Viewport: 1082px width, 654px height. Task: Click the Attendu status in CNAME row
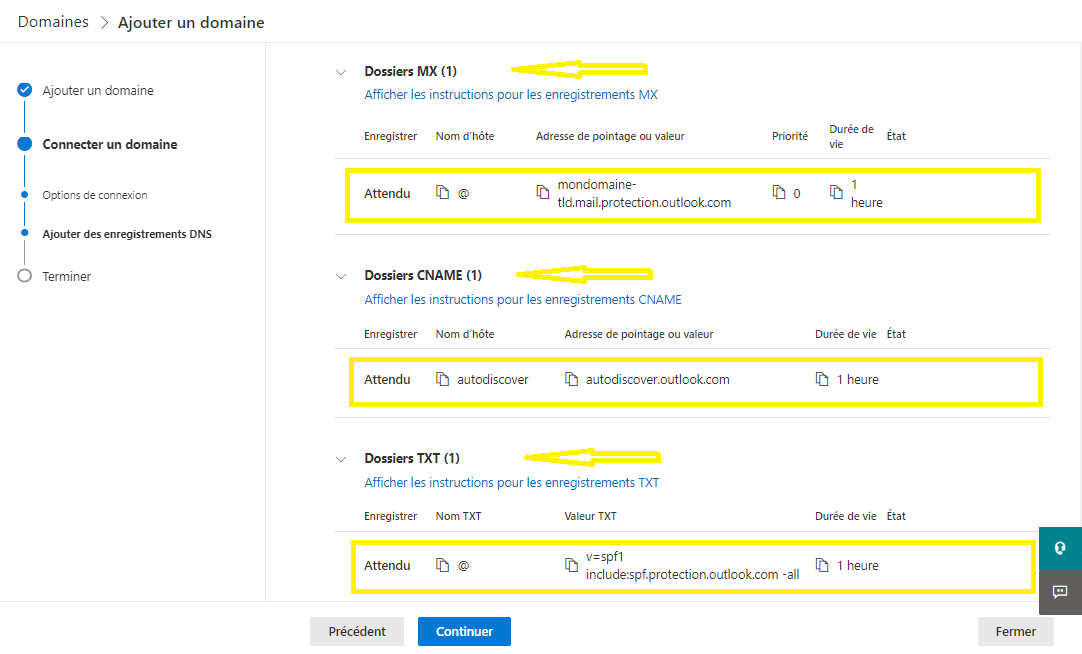(x=387, y=379)
